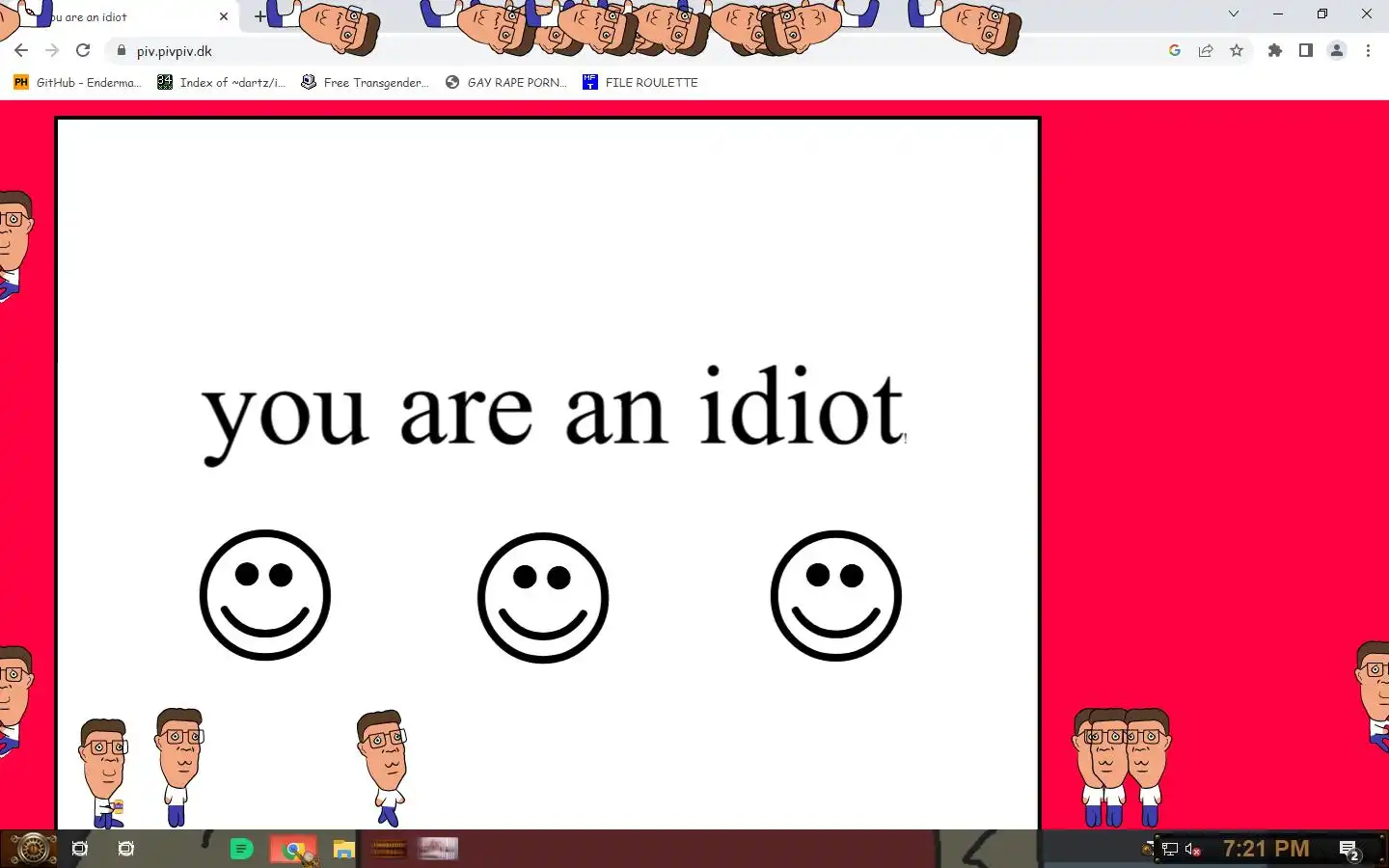Open File Explorer from the taskbar
The image size is (1389, 868).
point(343,850)
